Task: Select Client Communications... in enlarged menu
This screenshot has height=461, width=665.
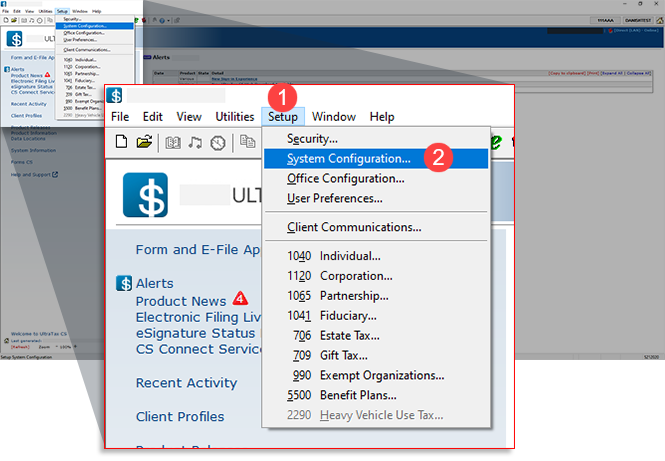Action: (376, 227)
